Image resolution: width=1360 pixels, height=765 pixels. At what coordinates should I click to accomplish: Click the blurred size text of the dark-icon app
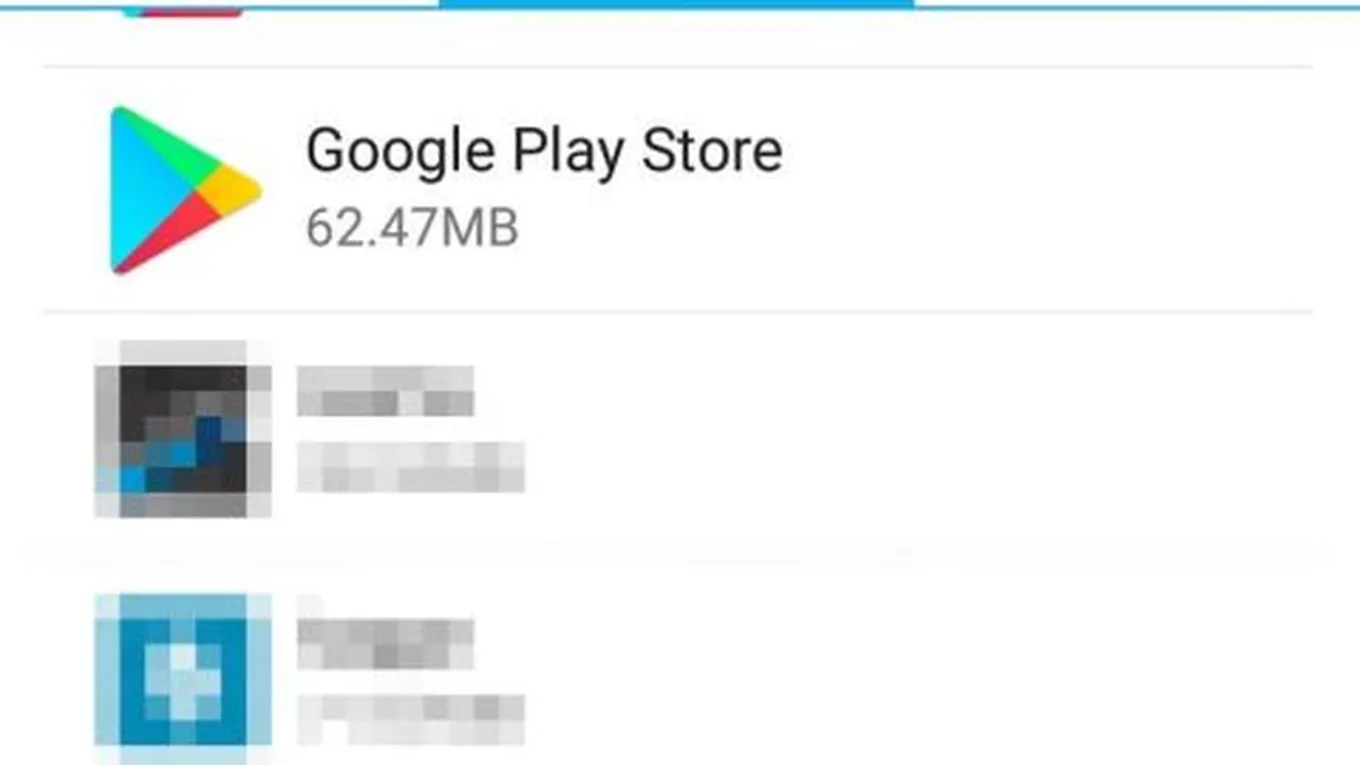click(x=411, y=468)
